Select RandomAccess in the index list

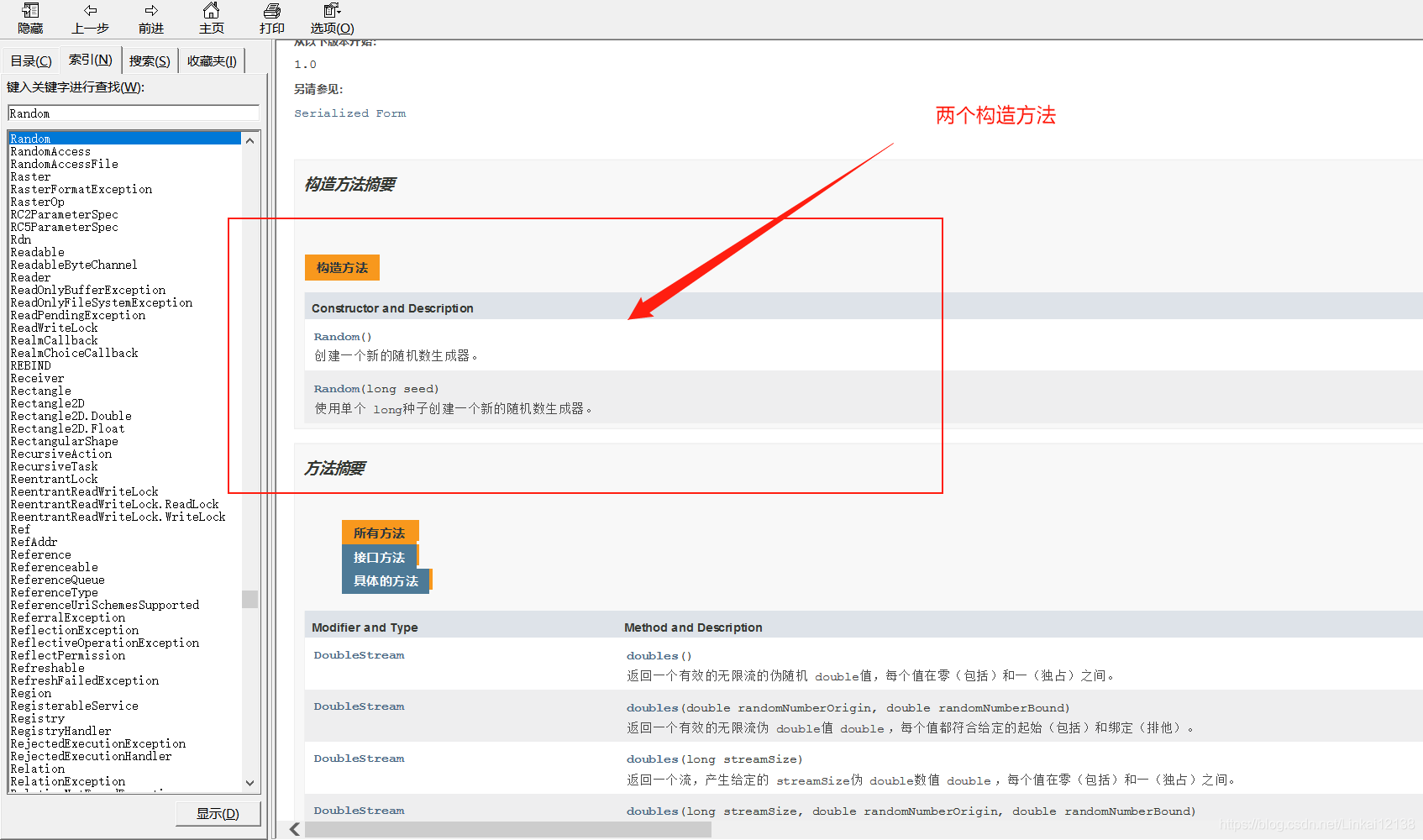tap(50, 151)
